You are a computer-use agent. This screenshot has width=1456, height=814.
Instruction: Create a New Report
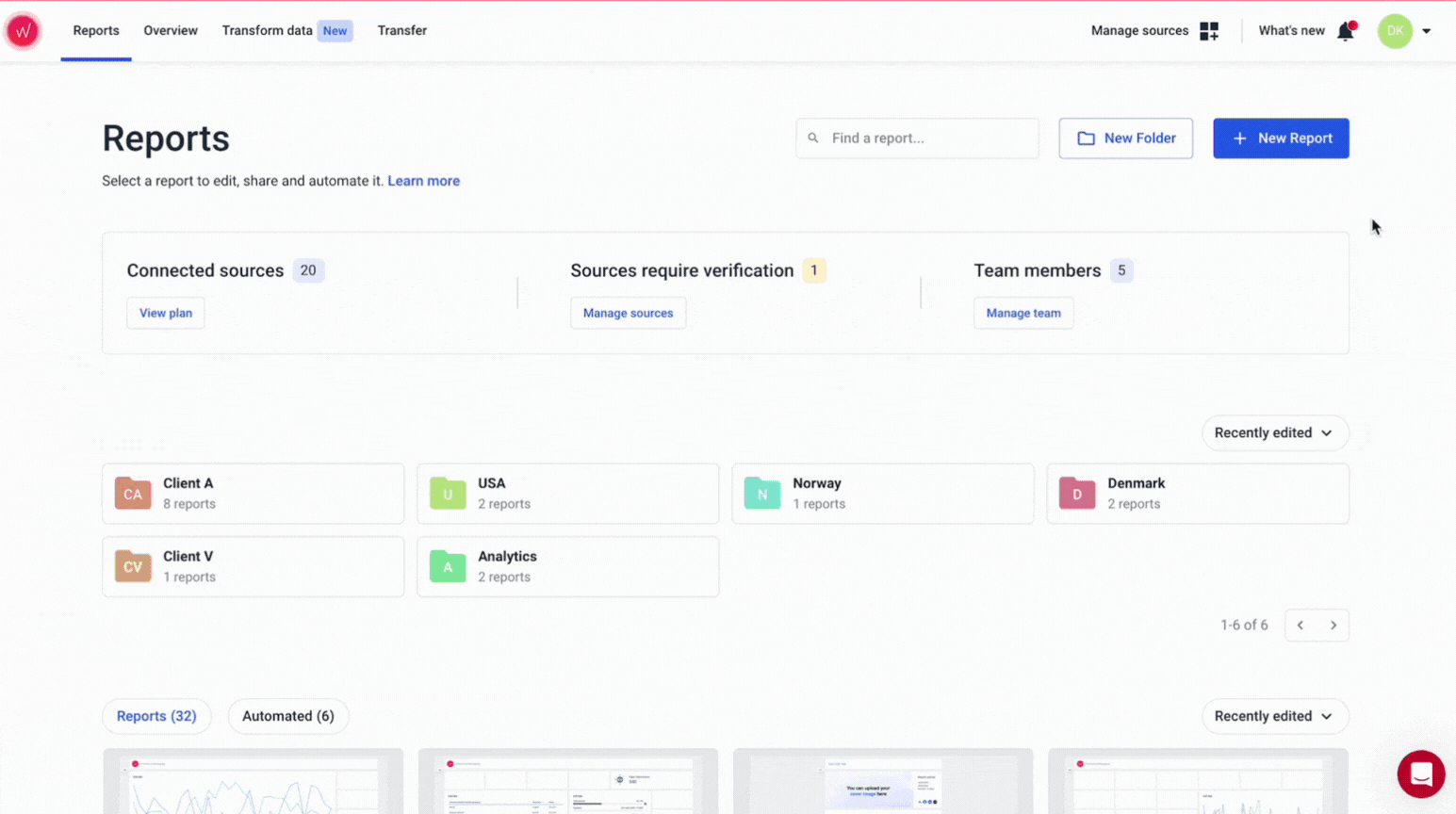click(x=1281, y=138)
